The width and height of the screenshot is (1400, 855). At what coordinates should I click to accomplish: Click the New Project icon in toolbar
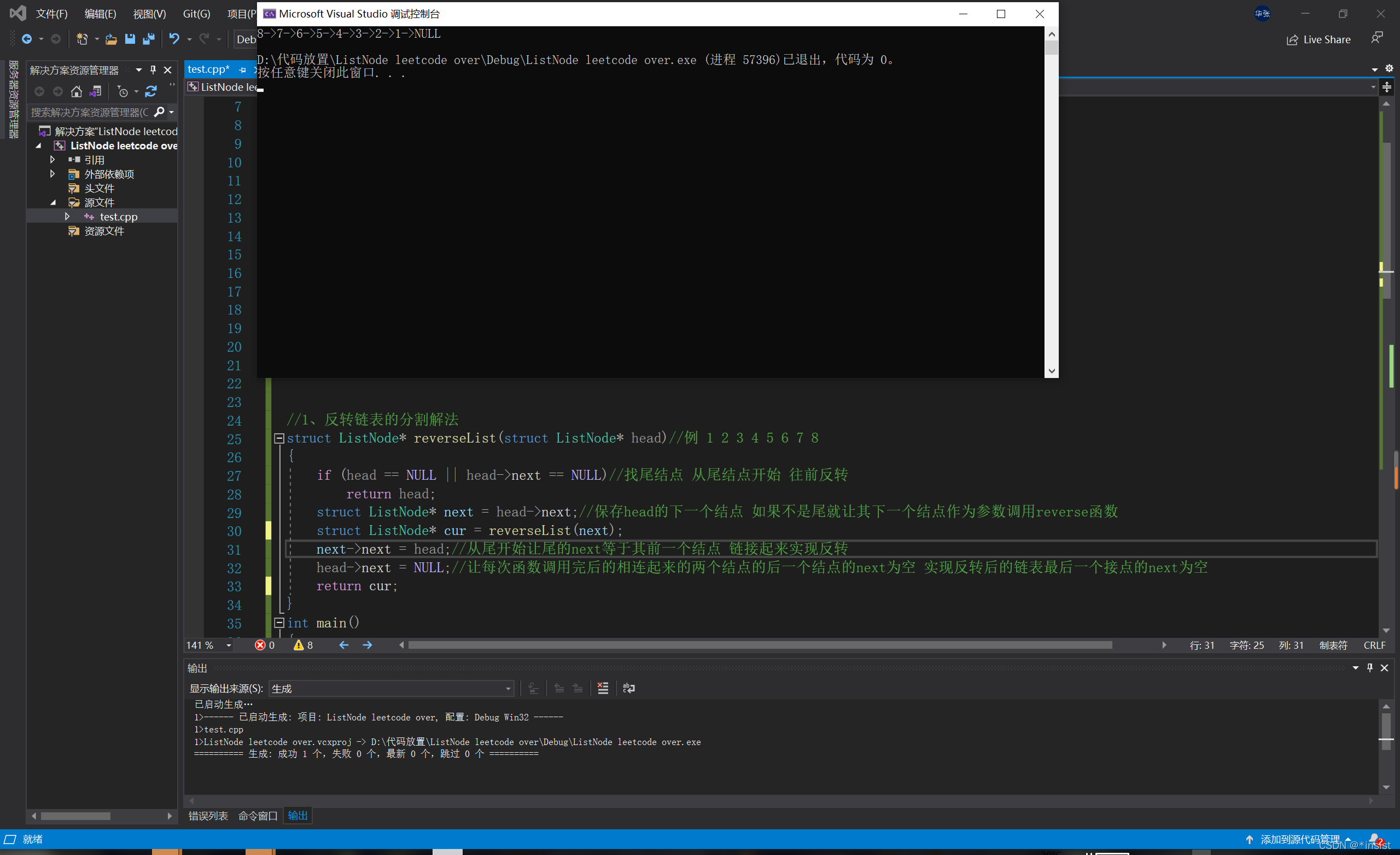coord(82,39)
